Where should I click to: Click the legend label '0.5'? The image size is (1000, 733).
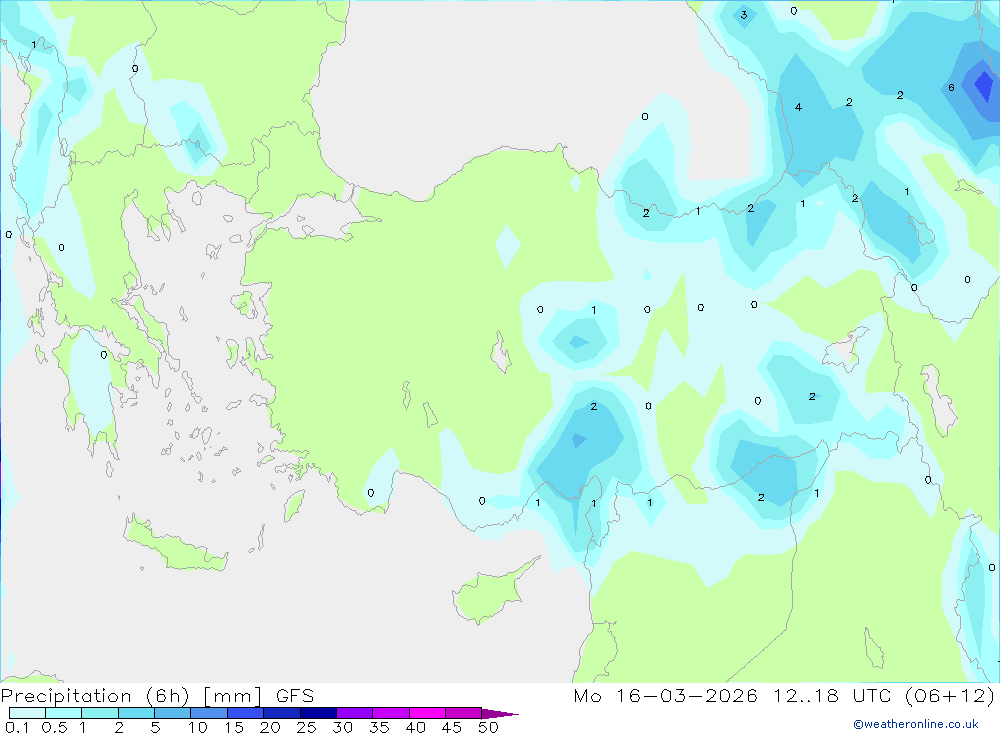click(x=54, y=727)
